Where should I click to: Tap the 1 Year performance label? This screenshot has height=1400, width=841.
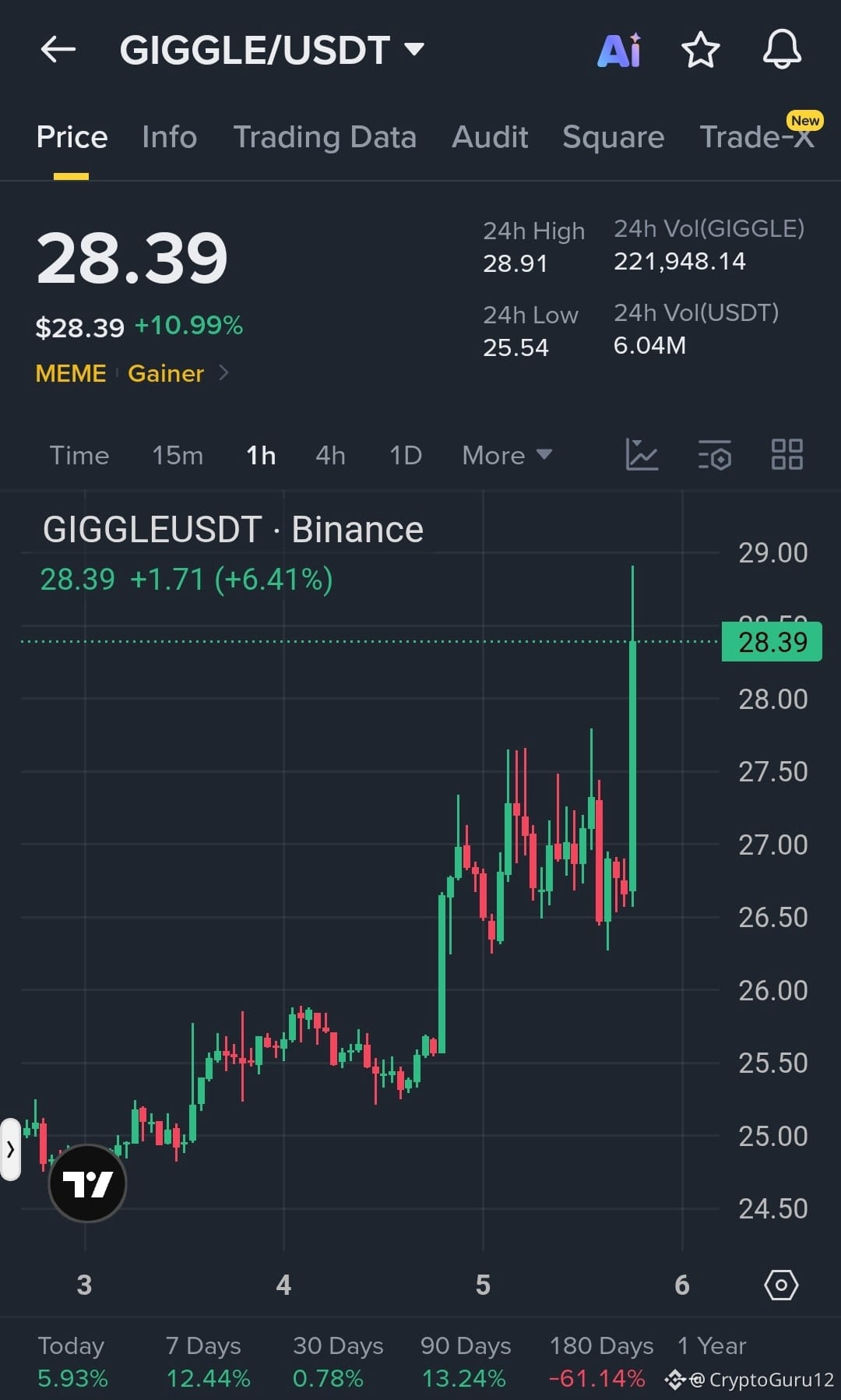712,1345
